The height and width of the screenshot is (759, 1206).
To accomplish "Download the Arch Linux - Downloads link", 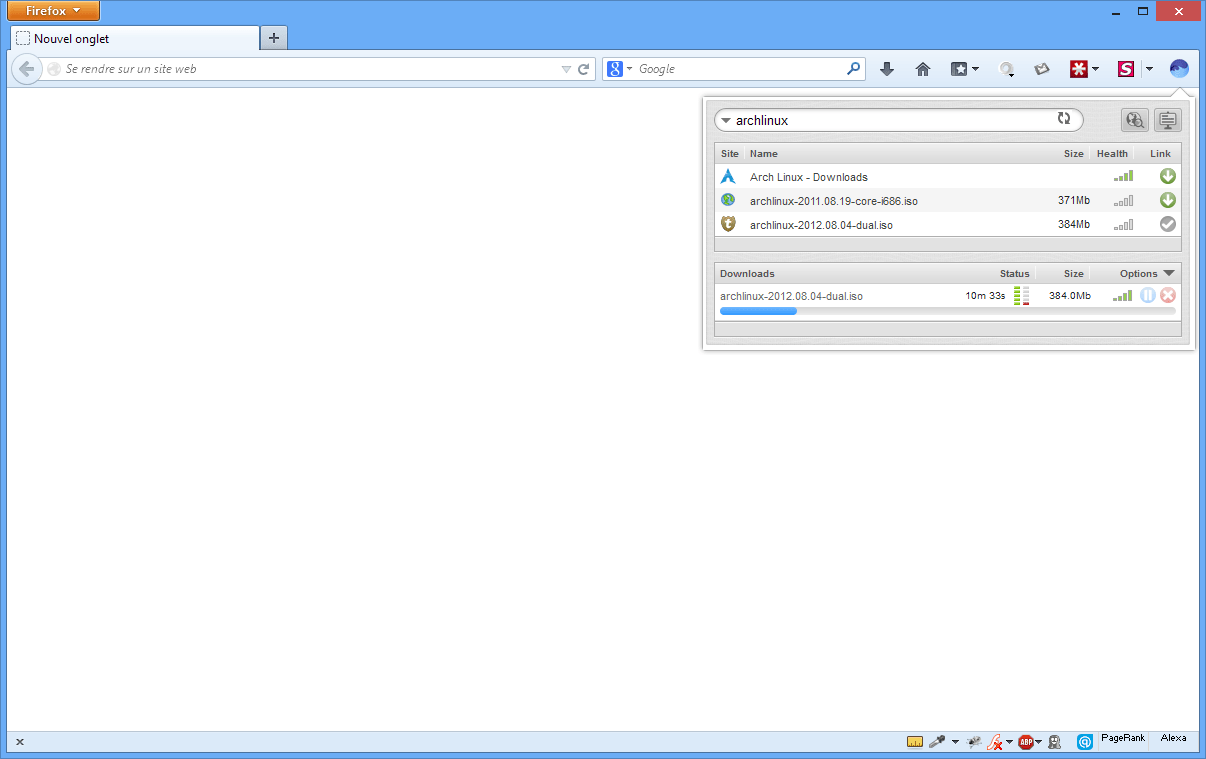I will tap(1167, 176).
